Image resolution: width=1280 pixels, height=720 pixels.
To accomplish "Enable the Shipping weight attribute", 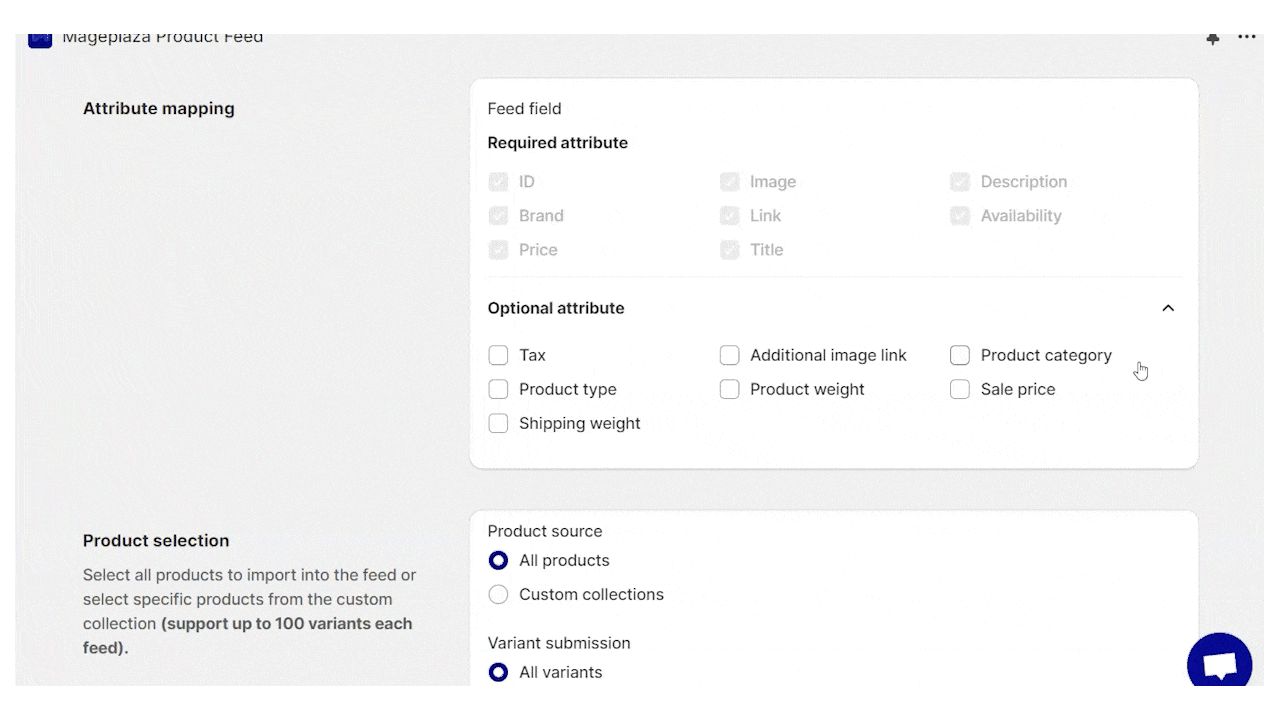I will (x=498, y=423).
